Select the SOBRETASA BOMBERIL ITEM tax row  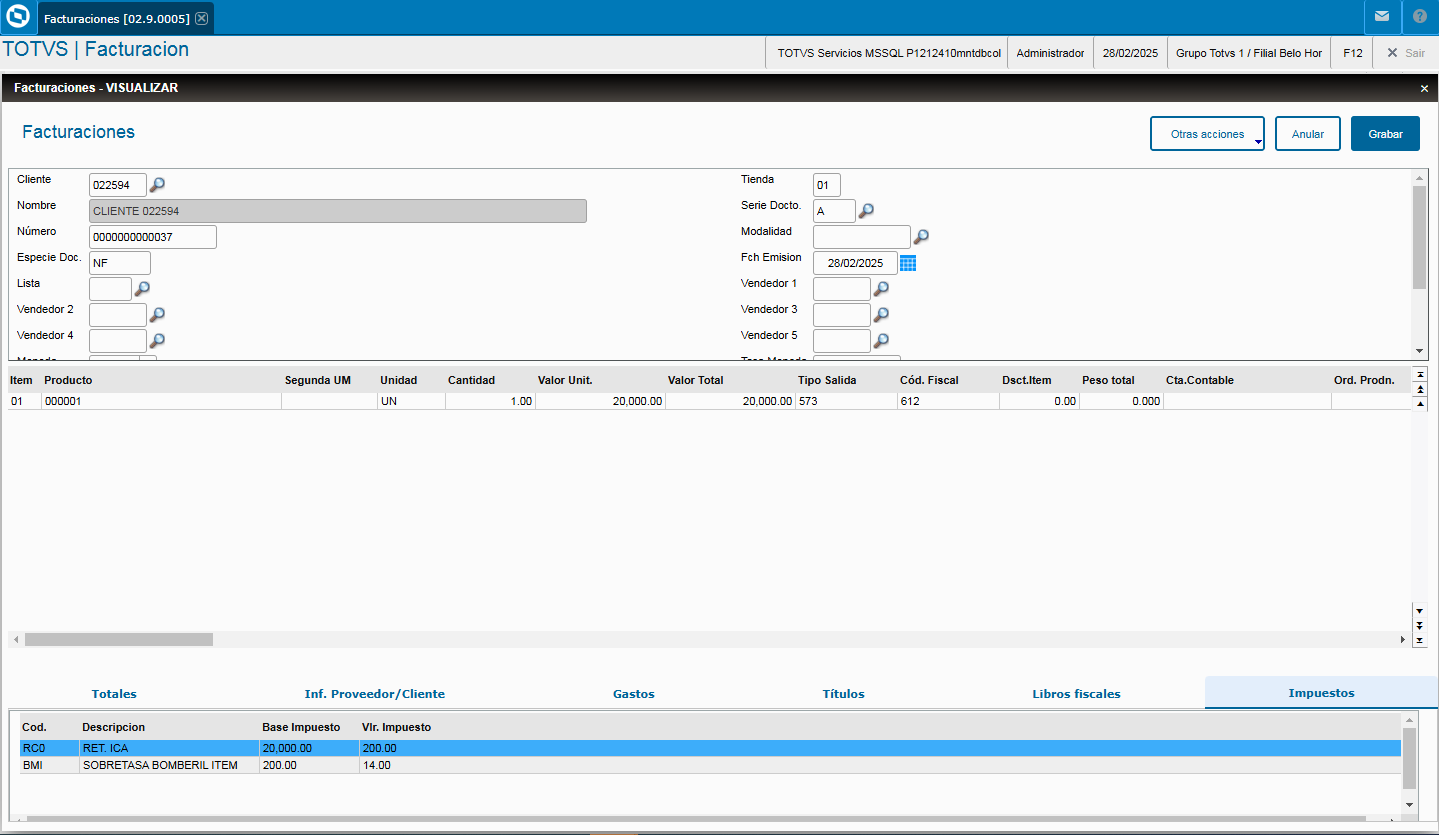click(x=710, y=765)
